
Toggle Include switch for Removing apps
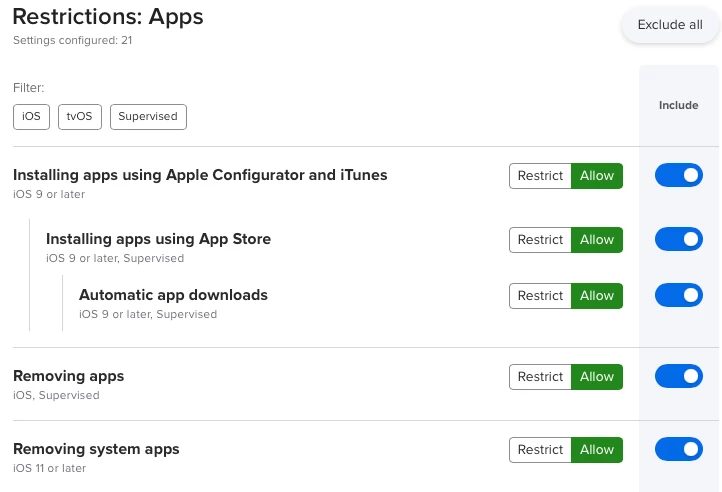(679, 376)
